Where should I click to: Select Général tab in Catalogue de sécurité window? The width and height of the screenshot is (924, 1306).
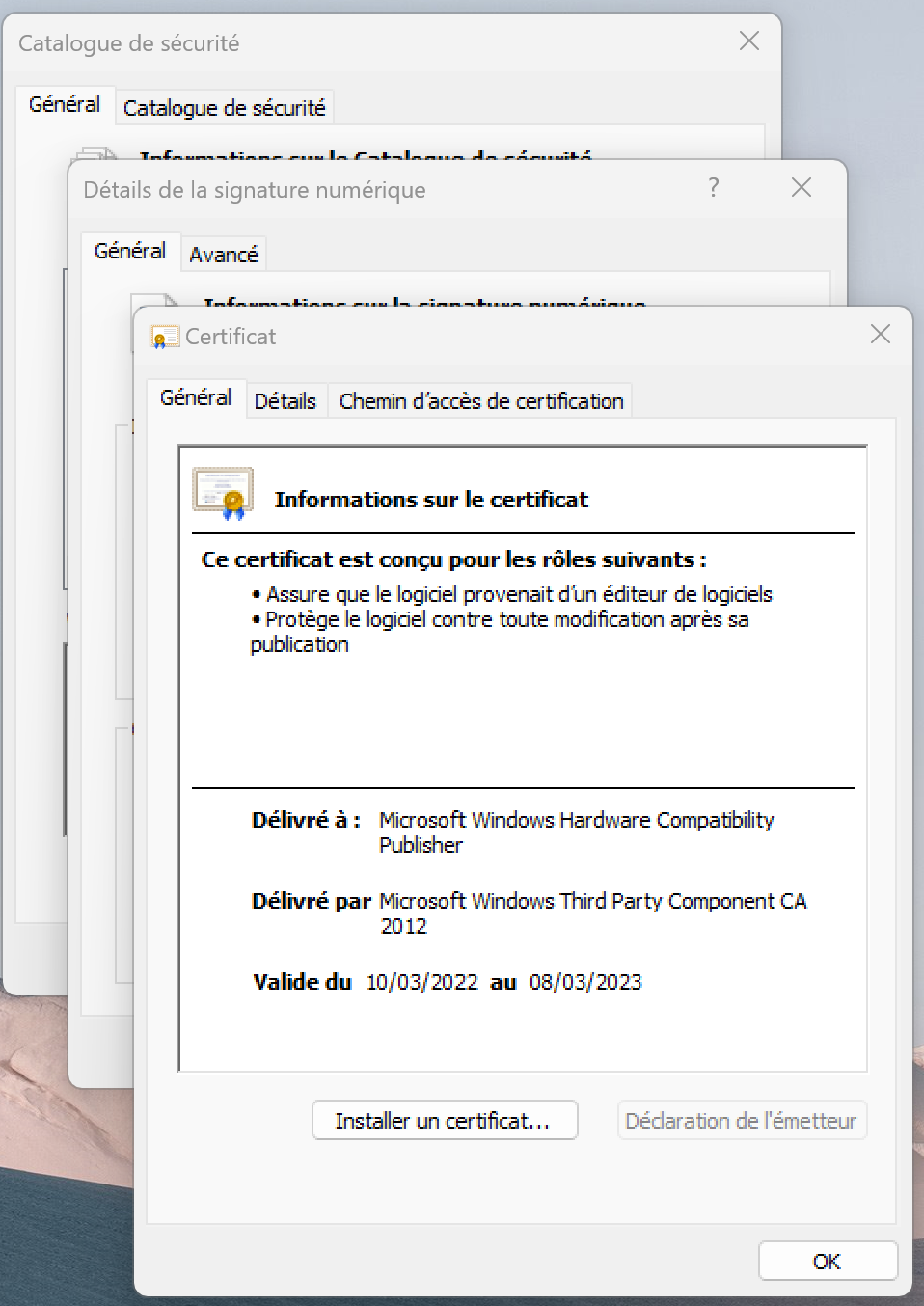[x=65, y=104]
